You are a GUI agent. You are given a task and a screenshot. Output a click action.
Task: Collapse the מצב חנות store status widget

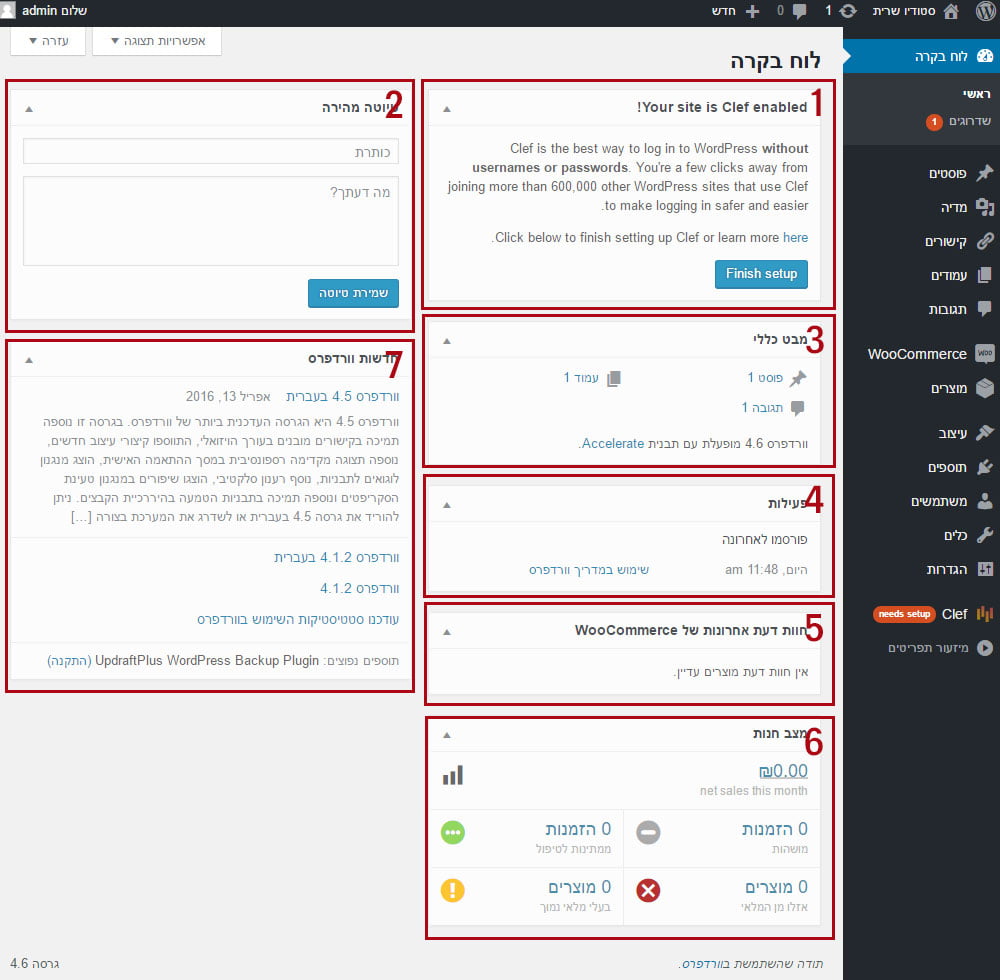[446, 735]
